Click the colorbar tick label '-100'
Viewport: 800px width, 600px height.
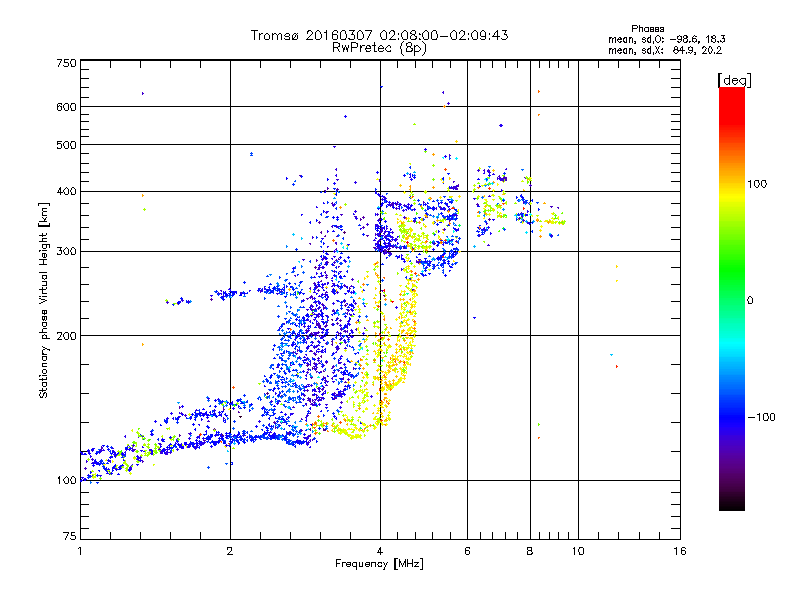point(761,417)
